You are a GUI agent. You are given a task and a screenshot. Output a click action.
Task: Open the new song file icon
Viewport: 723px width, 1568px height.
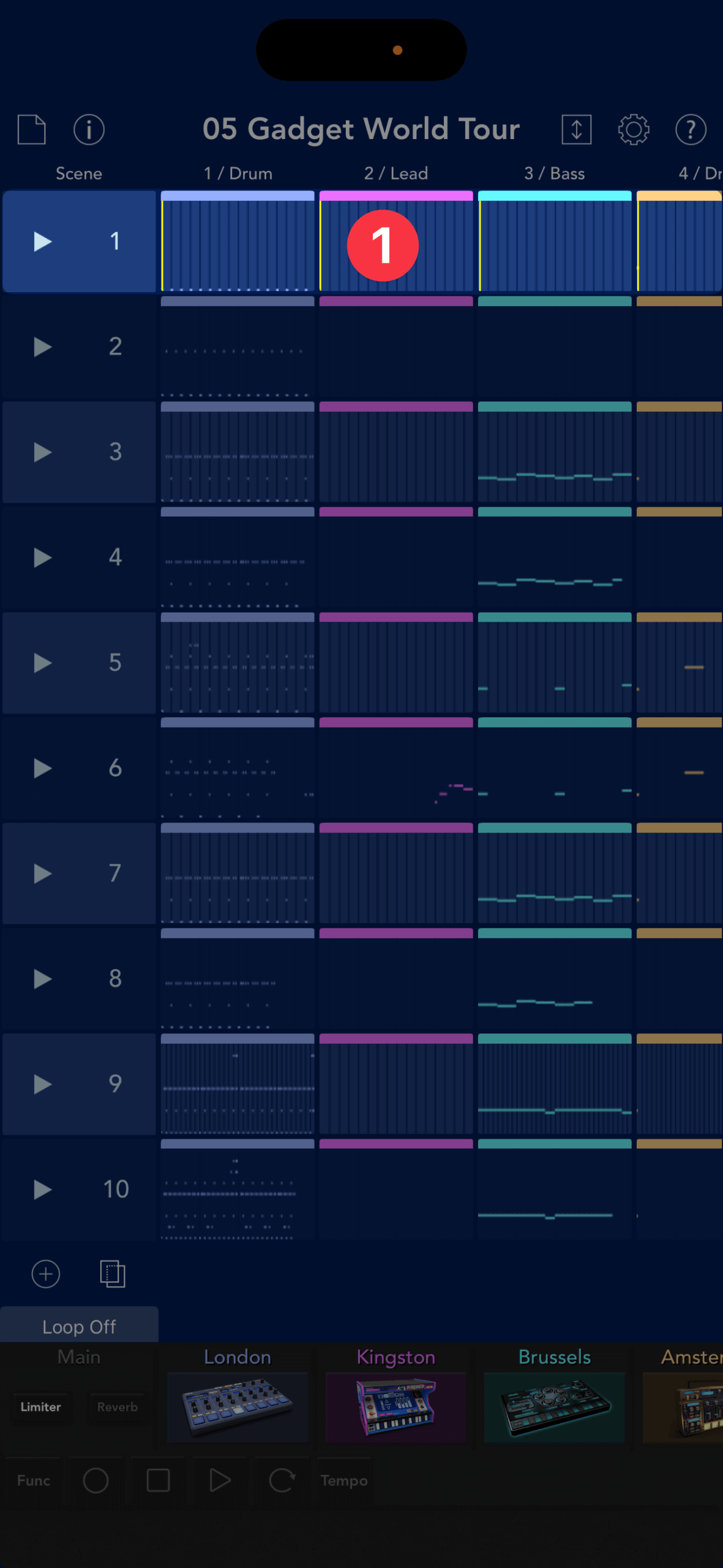(32, 129)
